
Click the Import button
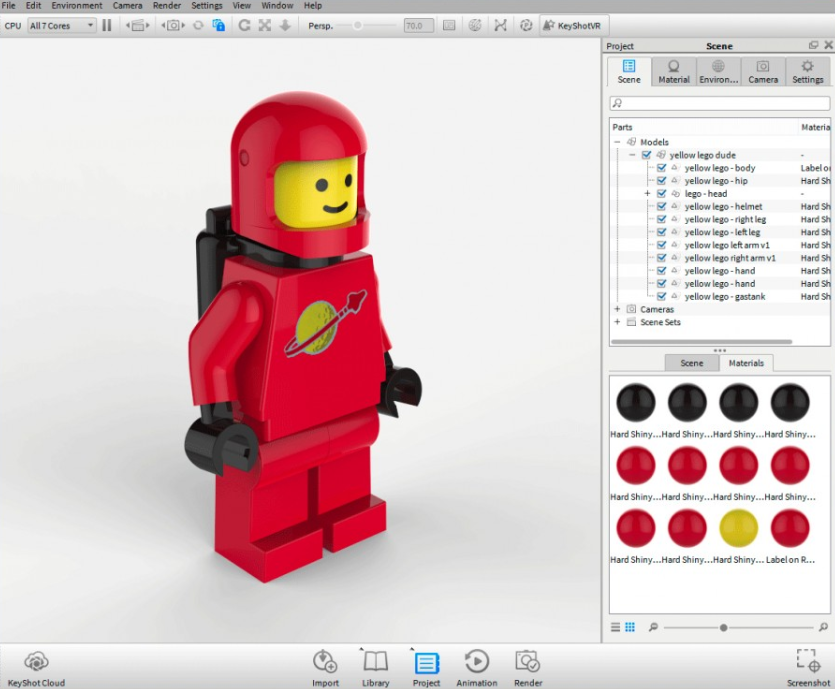(325, 669)
